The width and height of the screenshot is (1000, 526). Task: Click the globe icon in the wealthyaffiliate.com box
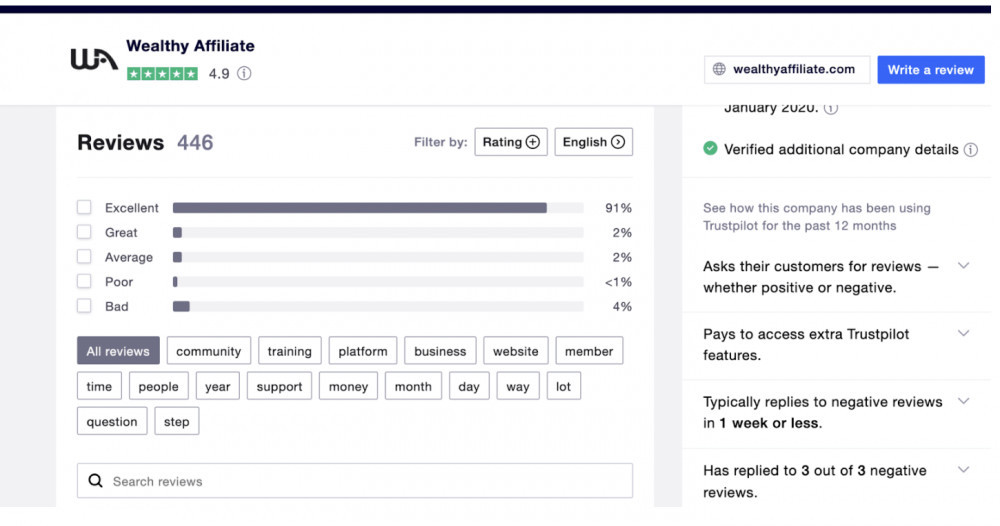(719, 69)
